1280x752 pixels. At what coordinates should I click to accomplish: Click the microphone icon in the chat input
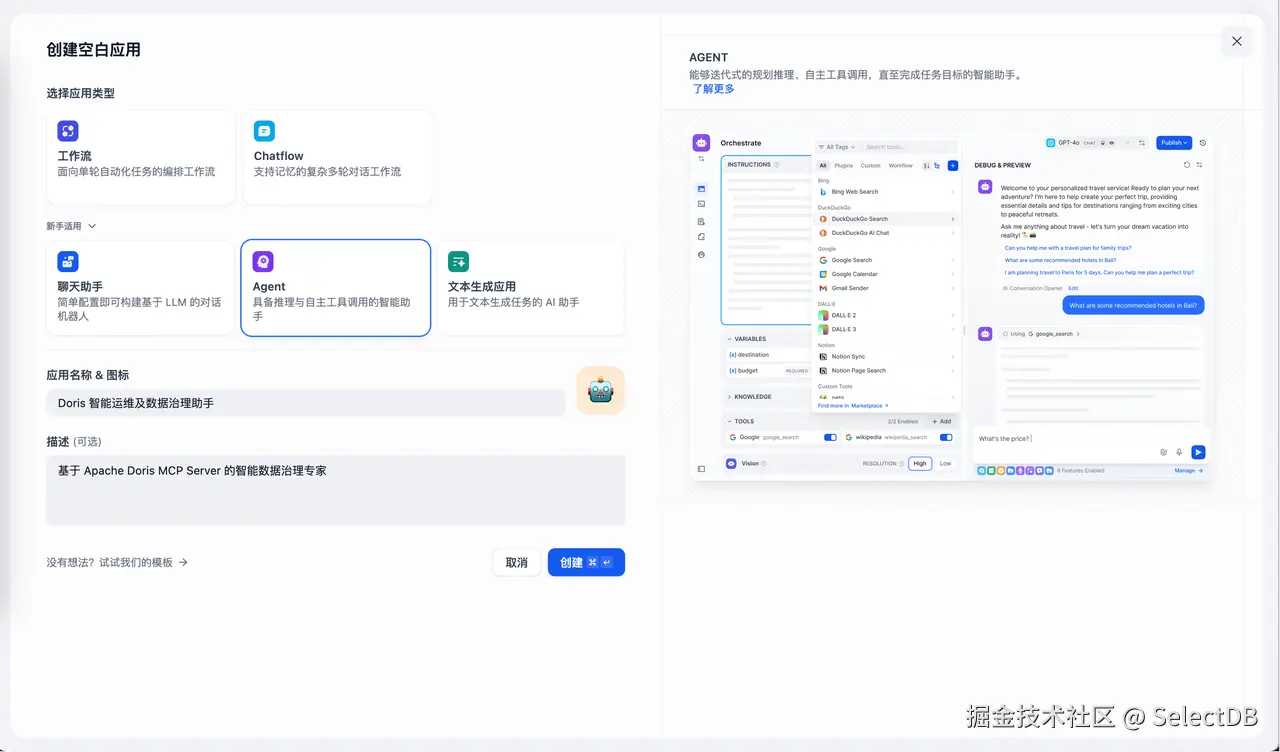[1181, 452]
